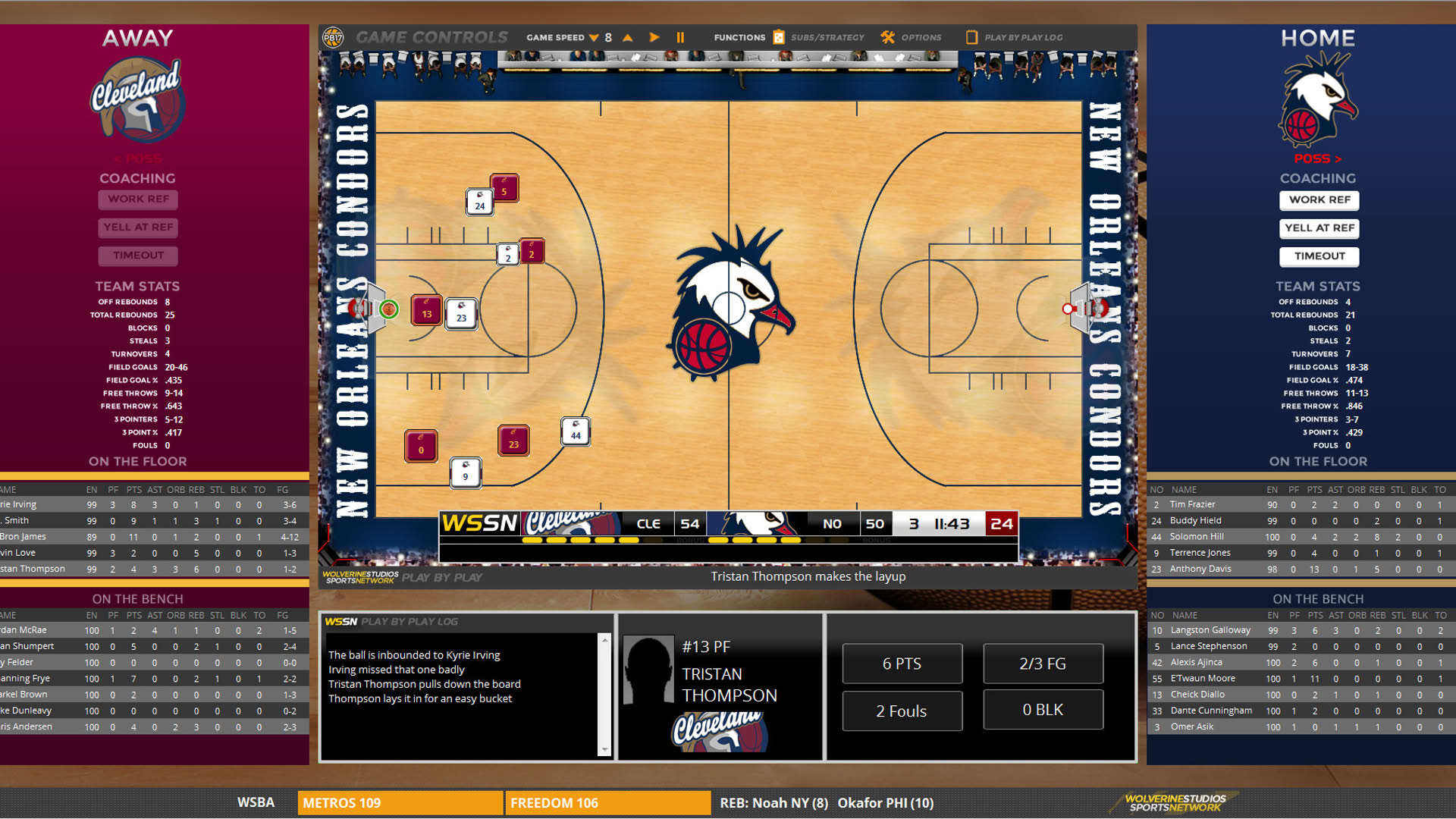Viewport: 1456px width, 819px height.
Task: Select Cleveland player token number 0
Action: 421,446
